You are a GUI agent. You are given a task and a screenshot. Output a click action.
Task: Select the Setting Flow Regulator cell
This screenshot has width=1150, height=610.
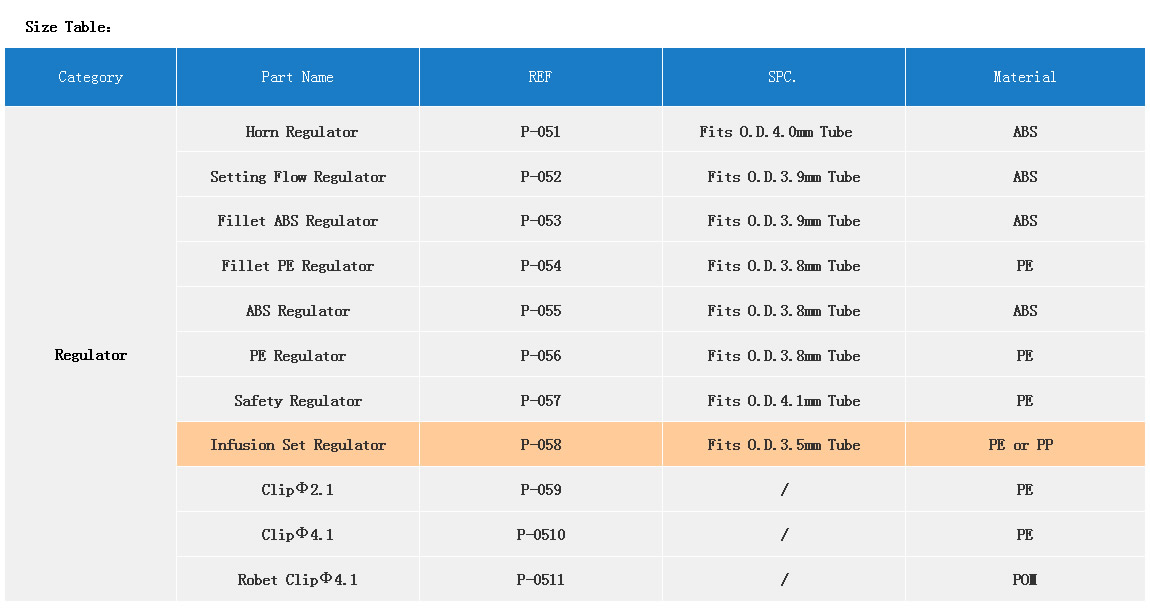298,177
